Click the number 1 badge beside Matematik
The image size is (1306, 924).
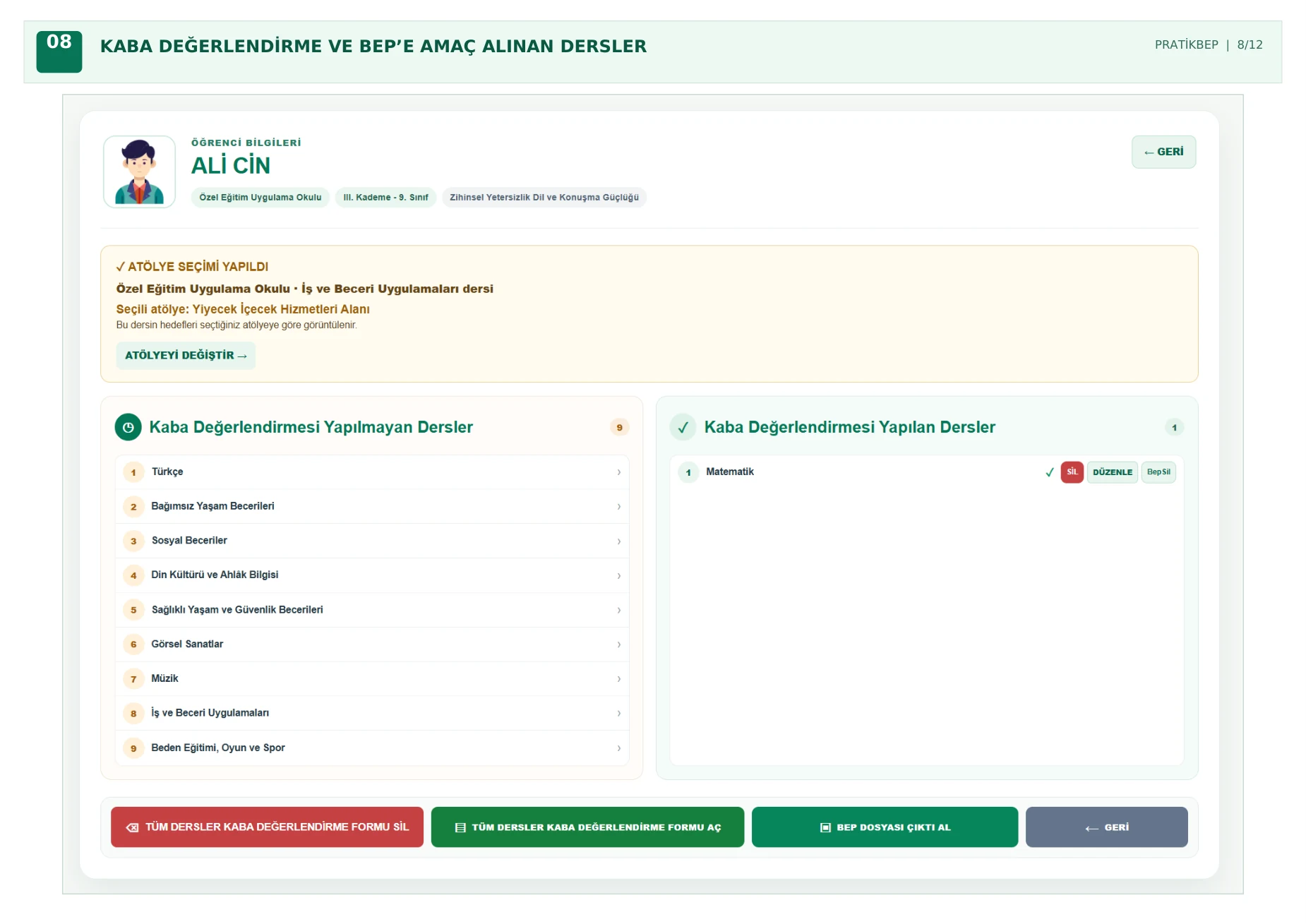(688, 472)
